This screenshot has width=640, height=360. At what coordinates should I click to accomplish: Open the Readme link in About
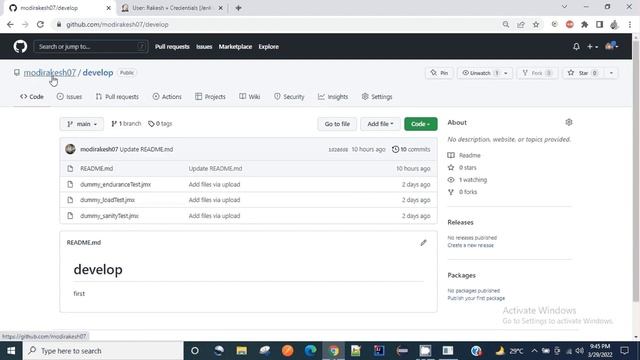469,156
